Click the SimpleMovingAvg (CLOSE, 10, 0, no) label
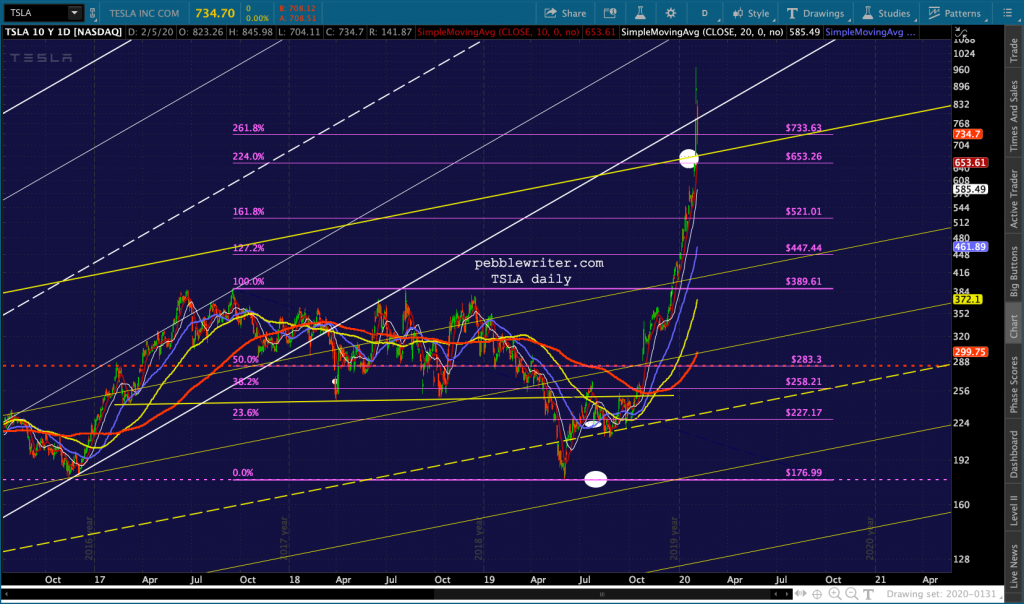1024x604 pixels. (x=498, y=31)
